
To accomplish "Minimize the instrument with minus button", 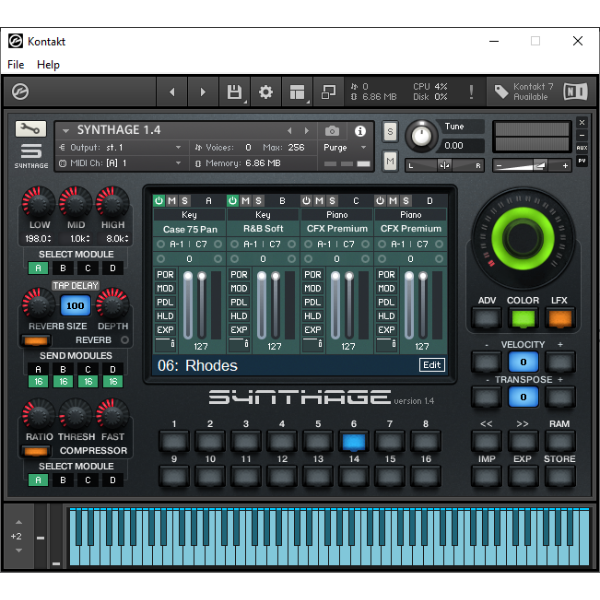I will pos(582,135).
